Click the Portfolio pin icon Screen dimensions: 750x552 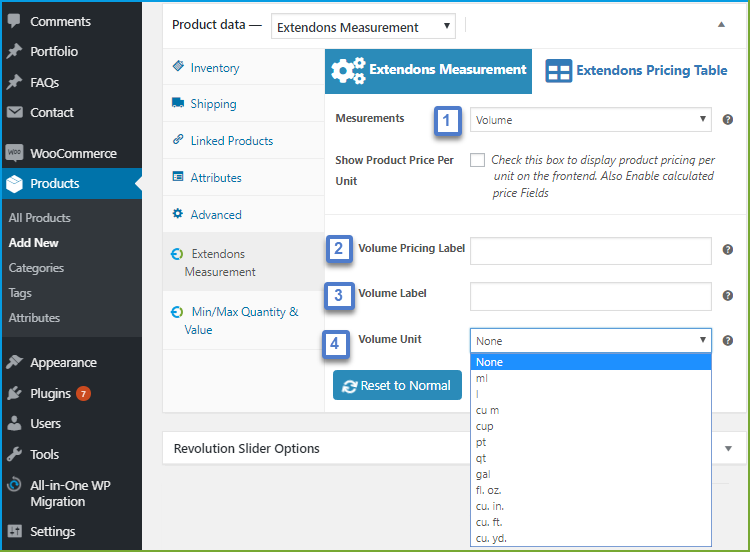click(x=14, y=51)
